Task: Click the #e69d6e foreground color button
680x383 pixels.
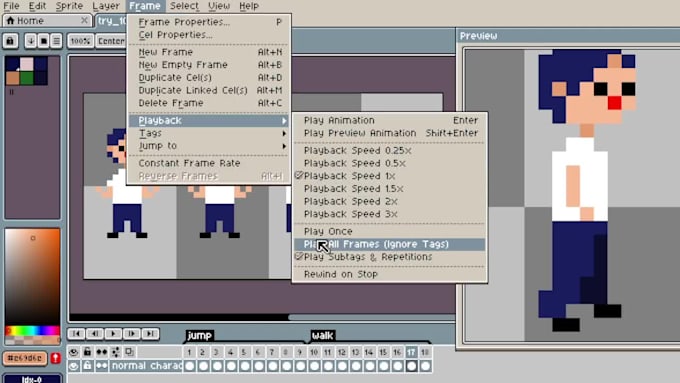Action: pos(25,358)
